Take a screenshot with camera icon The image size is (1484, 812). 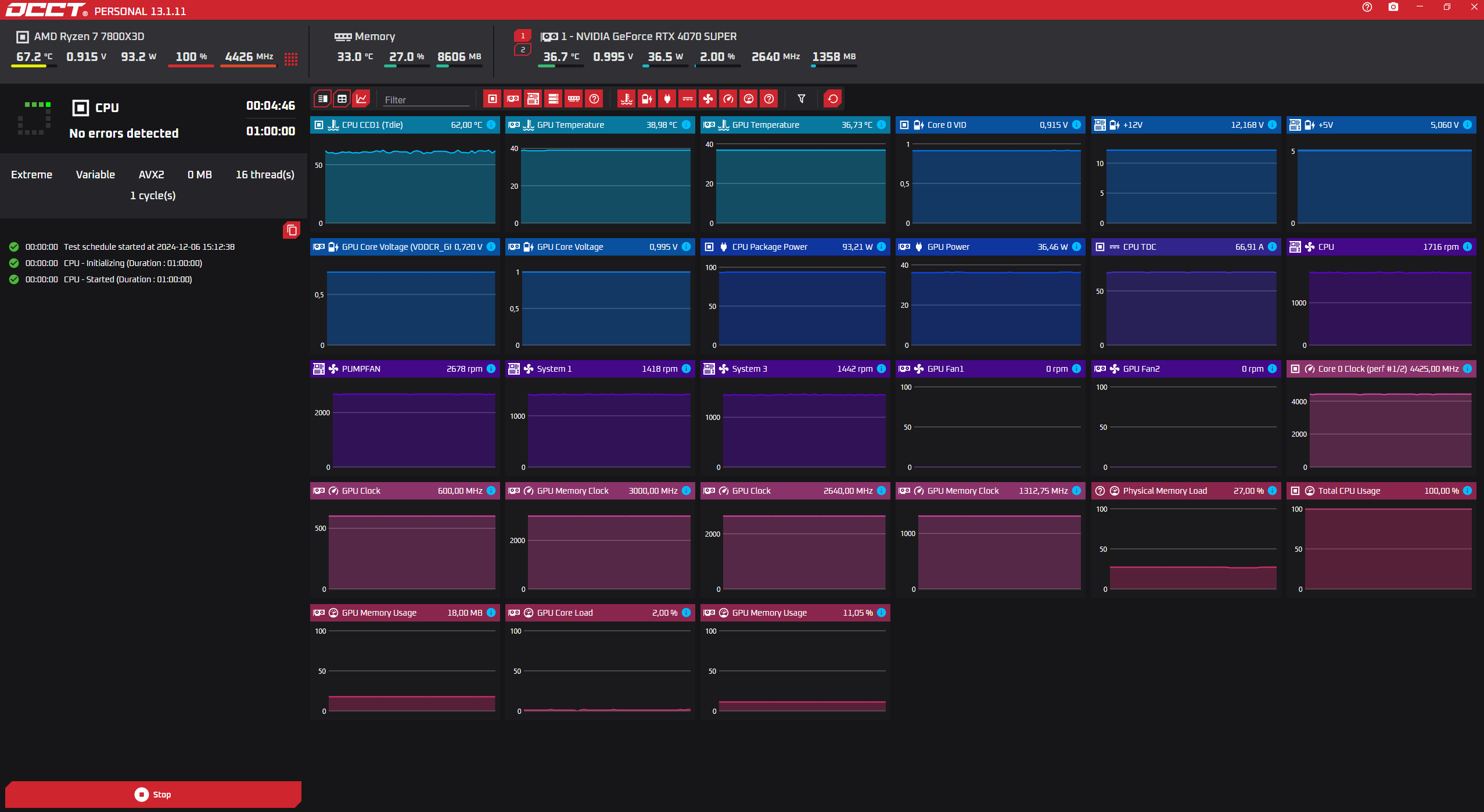(x=1393, y=7)
